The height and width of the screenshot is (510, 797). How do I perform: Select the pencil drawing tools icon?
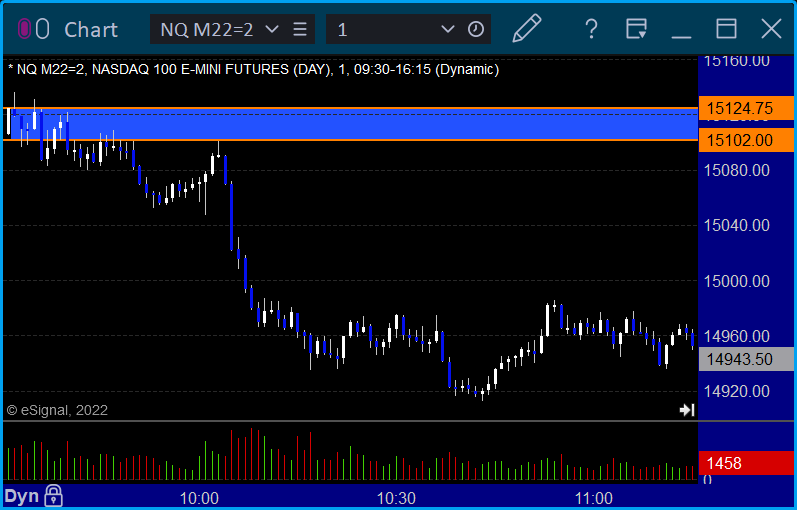[527, 29]
